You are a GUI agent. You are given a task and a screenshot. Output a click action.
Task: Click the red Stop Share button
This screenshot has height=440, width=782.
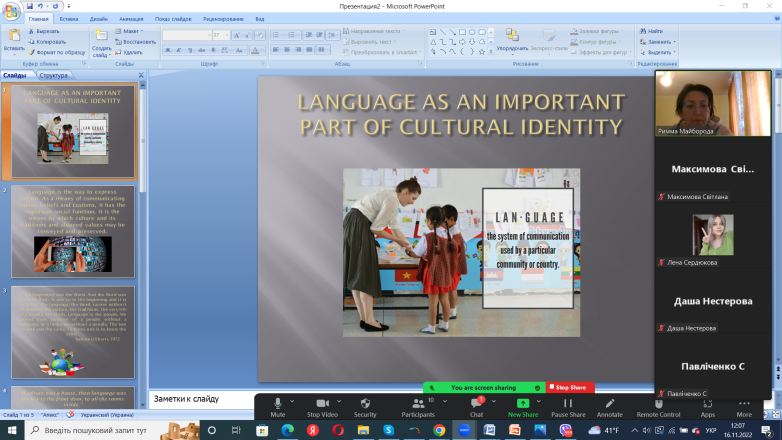pyautogui.click(x=569, y=387)
